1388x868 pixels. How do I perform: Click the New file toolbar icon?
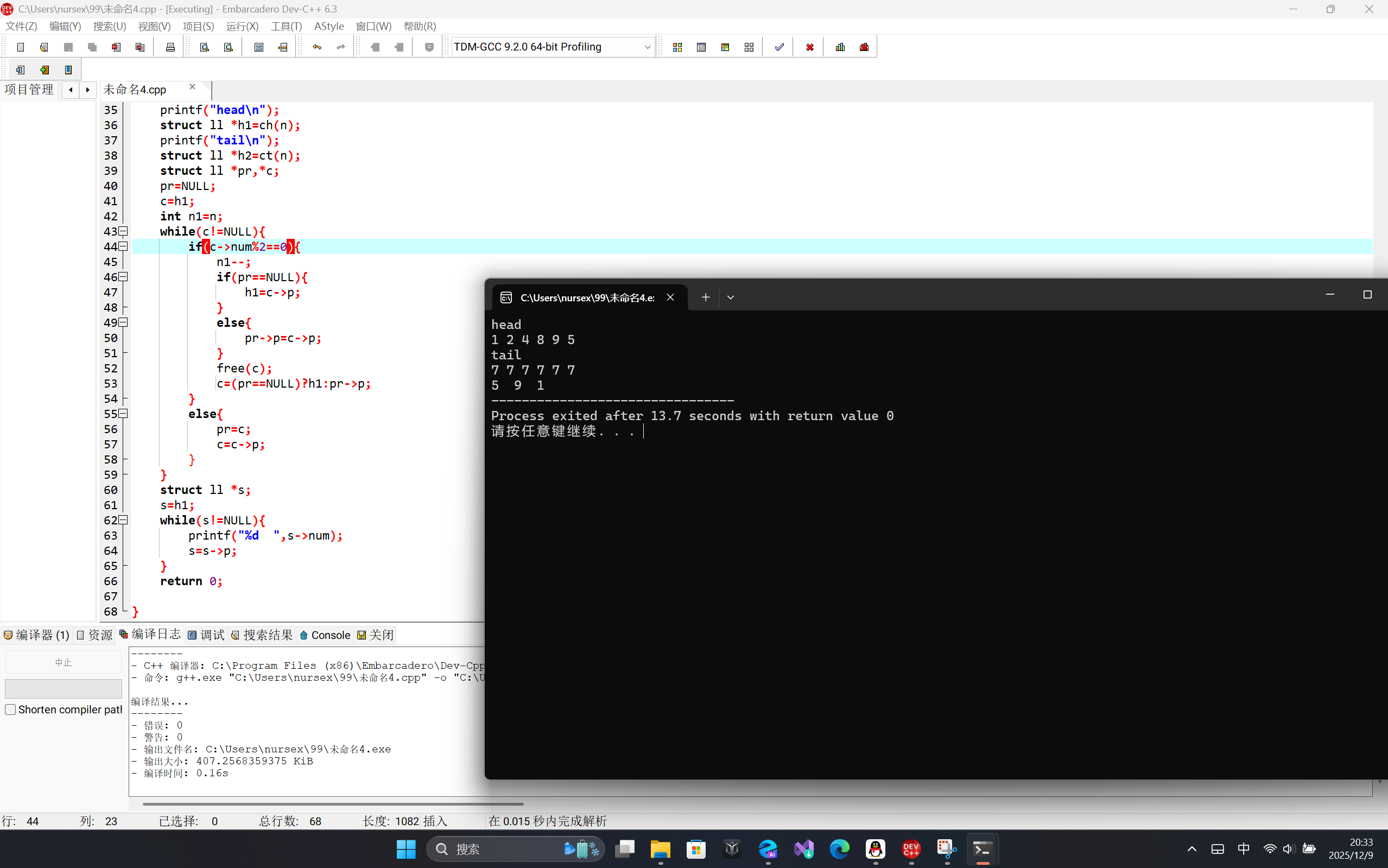pos(21,47)
